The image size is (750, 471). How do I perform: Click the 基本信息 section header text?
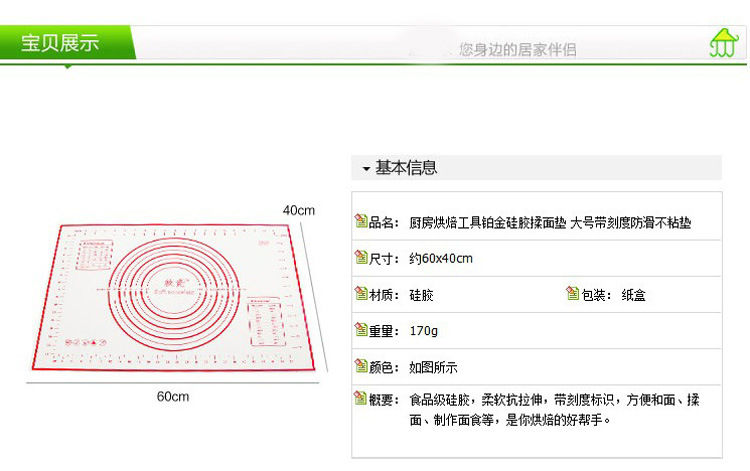[406, 168]
